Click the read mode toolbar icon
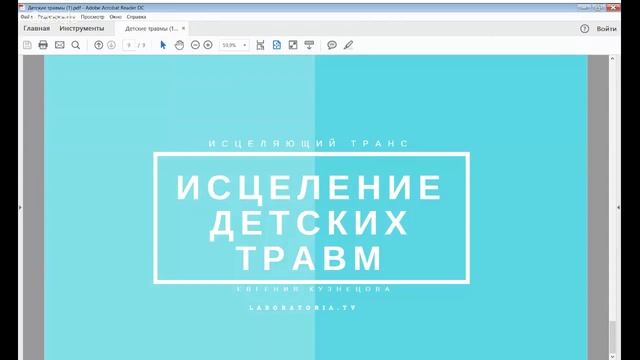The height and width of the screenshot is (360, 640). (309, 45)
